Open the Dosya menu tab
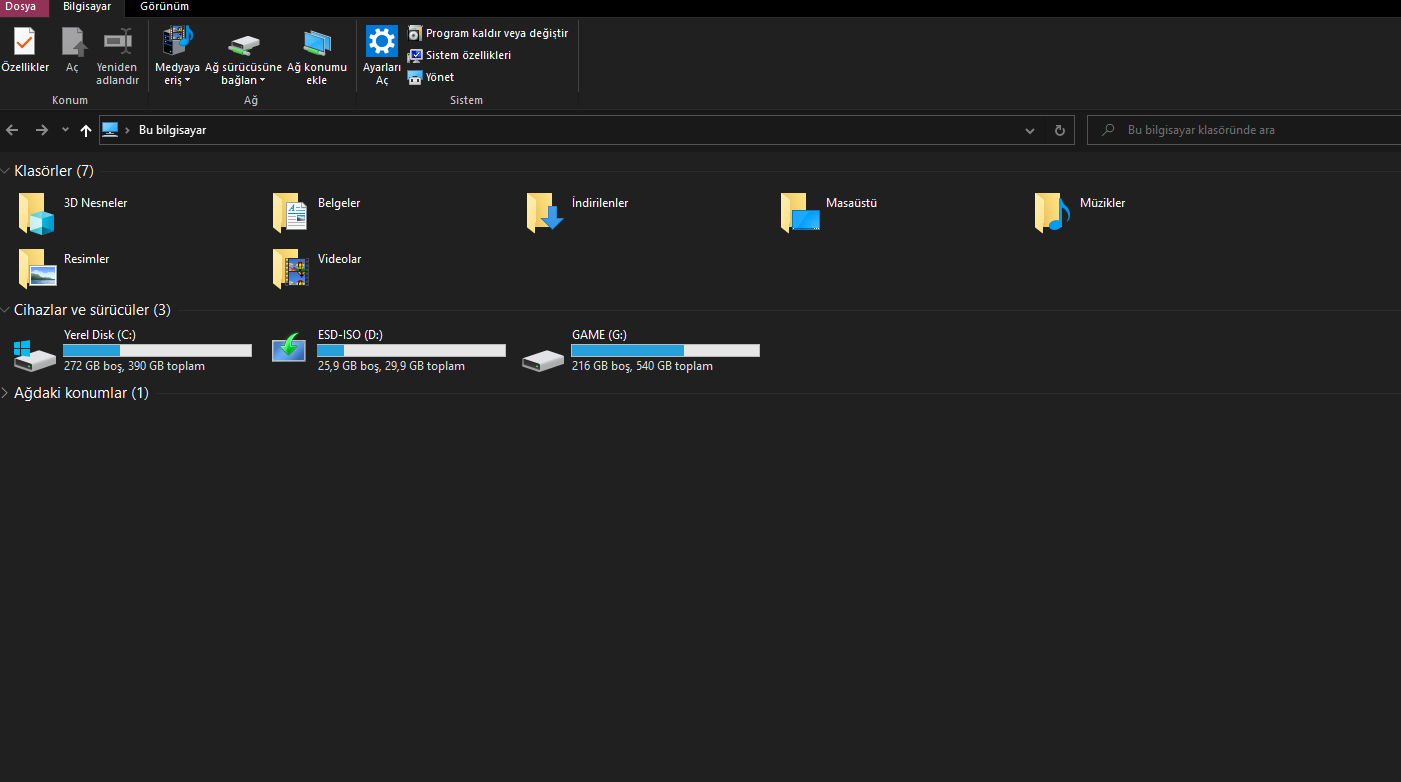This screenshot has height=782, width=1401. coord(20,7)
